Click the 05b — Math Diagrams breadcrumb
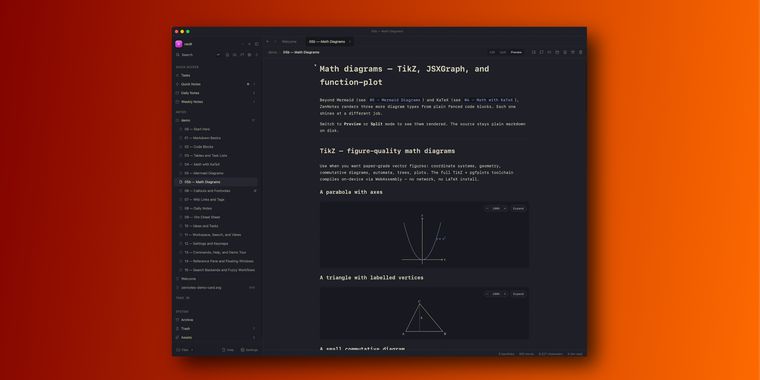Image resolution: width=760 pixels, height=380 pixels. click(x=301, y=52)
